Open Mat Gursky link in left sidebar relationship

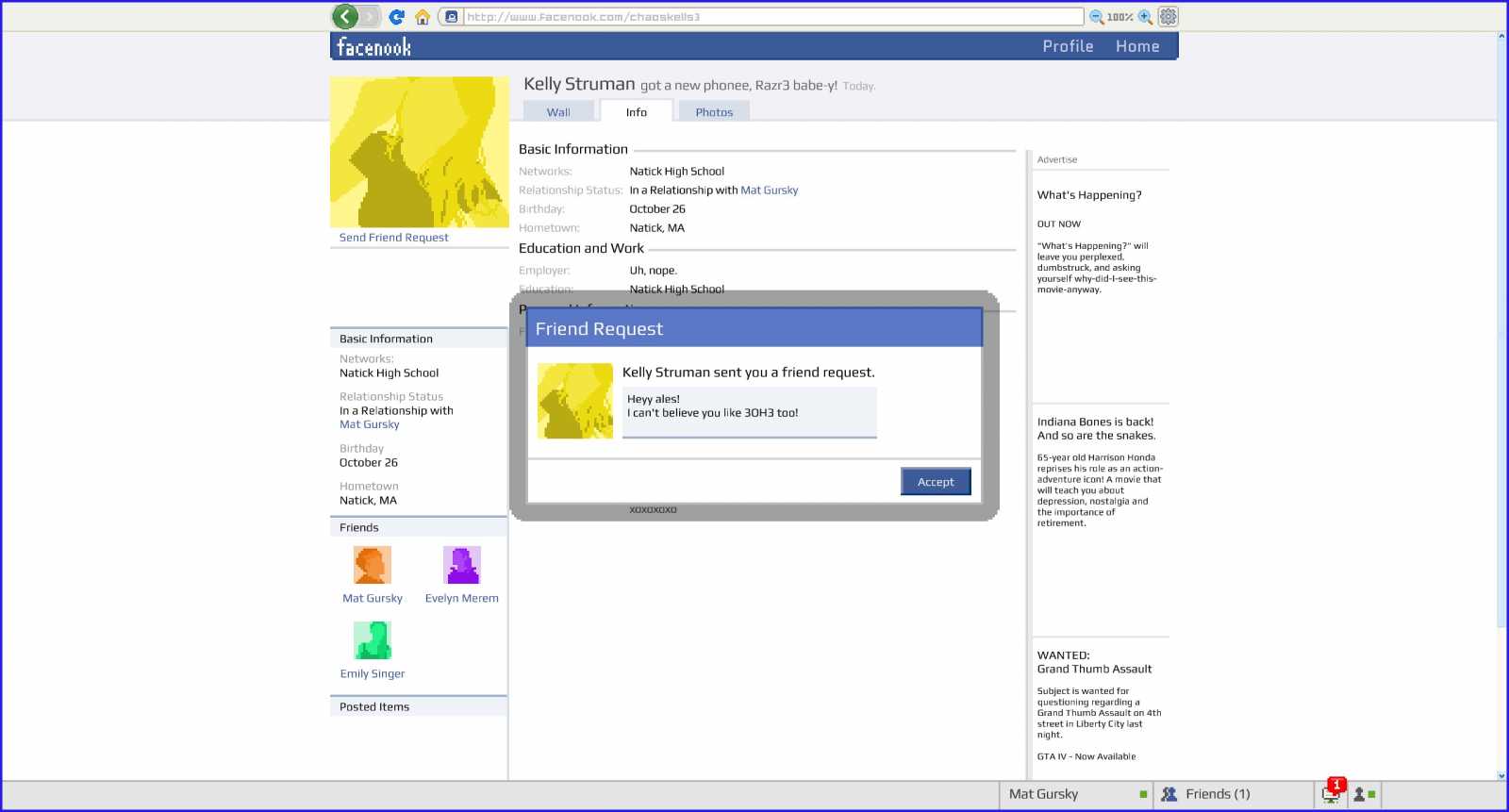point(370,424)
